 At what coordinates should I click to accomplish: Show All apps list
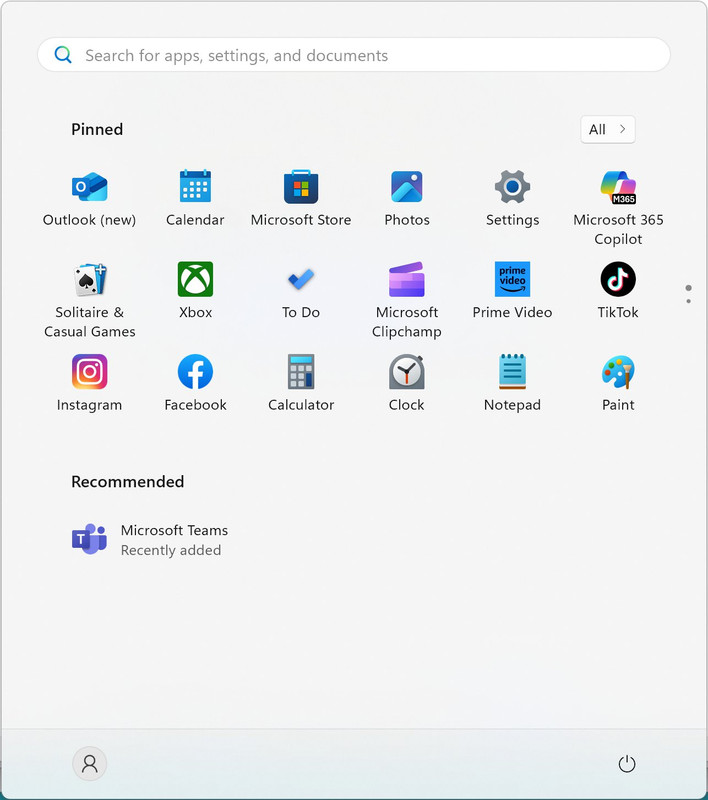608,129
